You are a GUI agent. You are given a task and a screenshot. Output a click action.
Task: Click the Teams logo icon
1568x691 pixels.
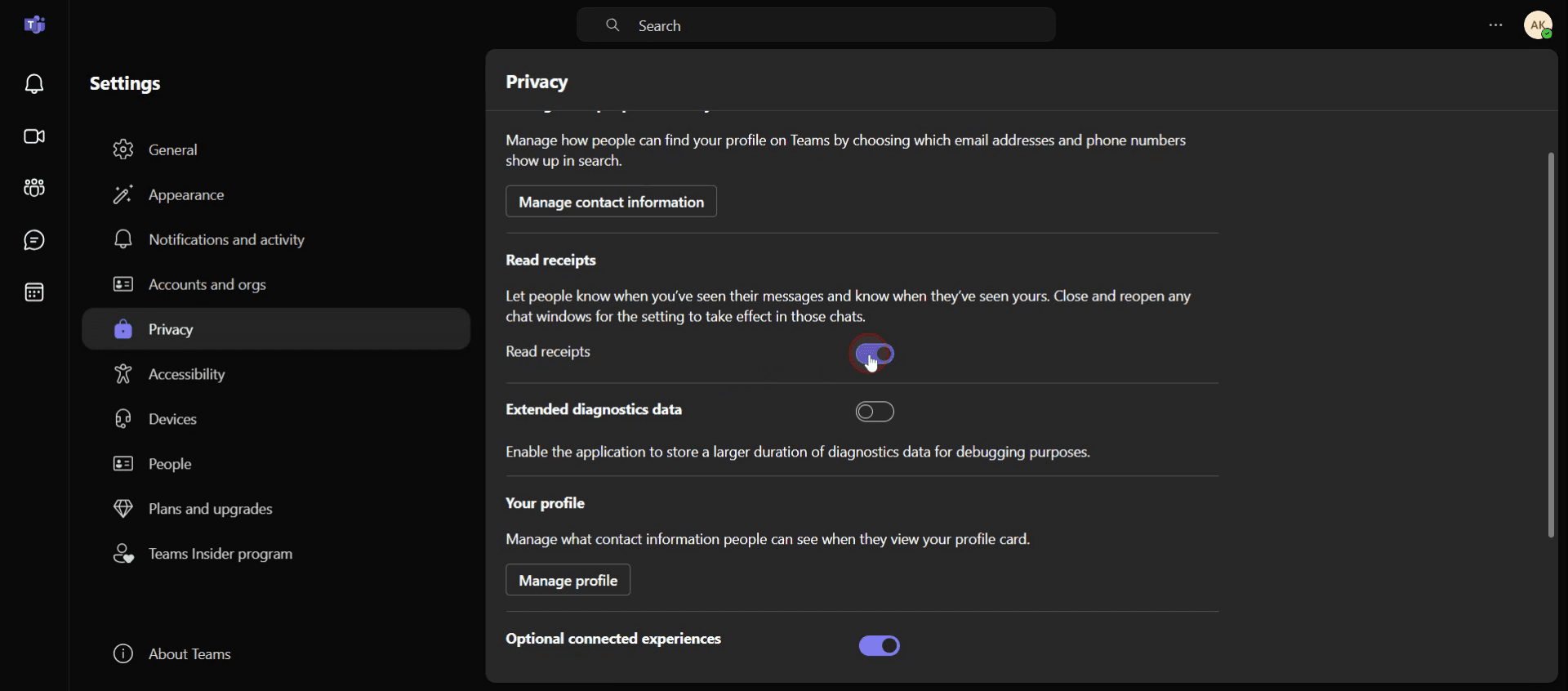[34, 25]
